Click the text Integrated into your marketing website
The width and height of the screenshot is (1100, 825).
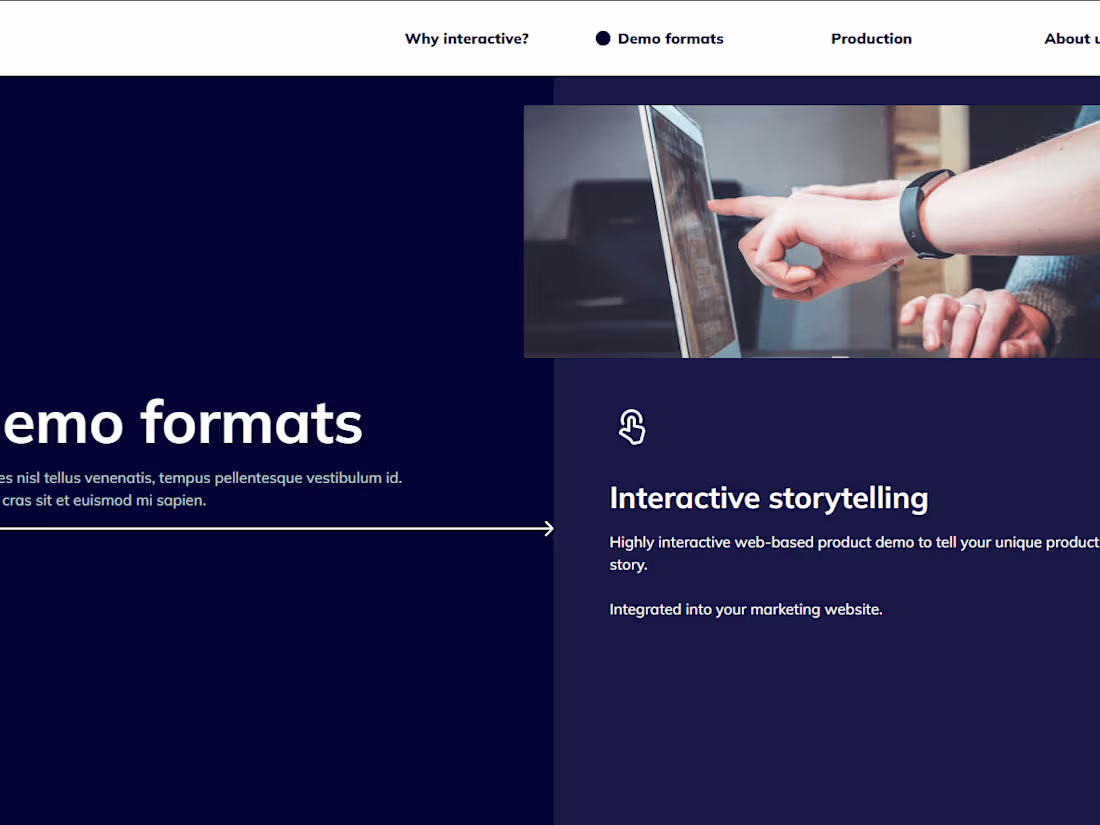point(746,609)
